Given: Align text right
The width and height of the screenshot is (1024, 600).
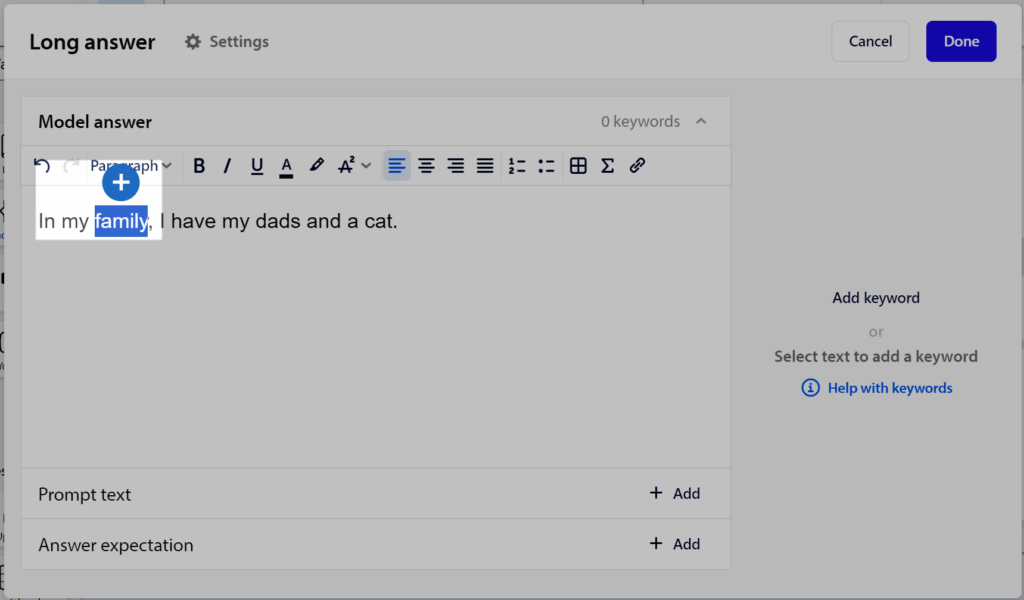Looking at the screenshot, I should tap(455, 166).
